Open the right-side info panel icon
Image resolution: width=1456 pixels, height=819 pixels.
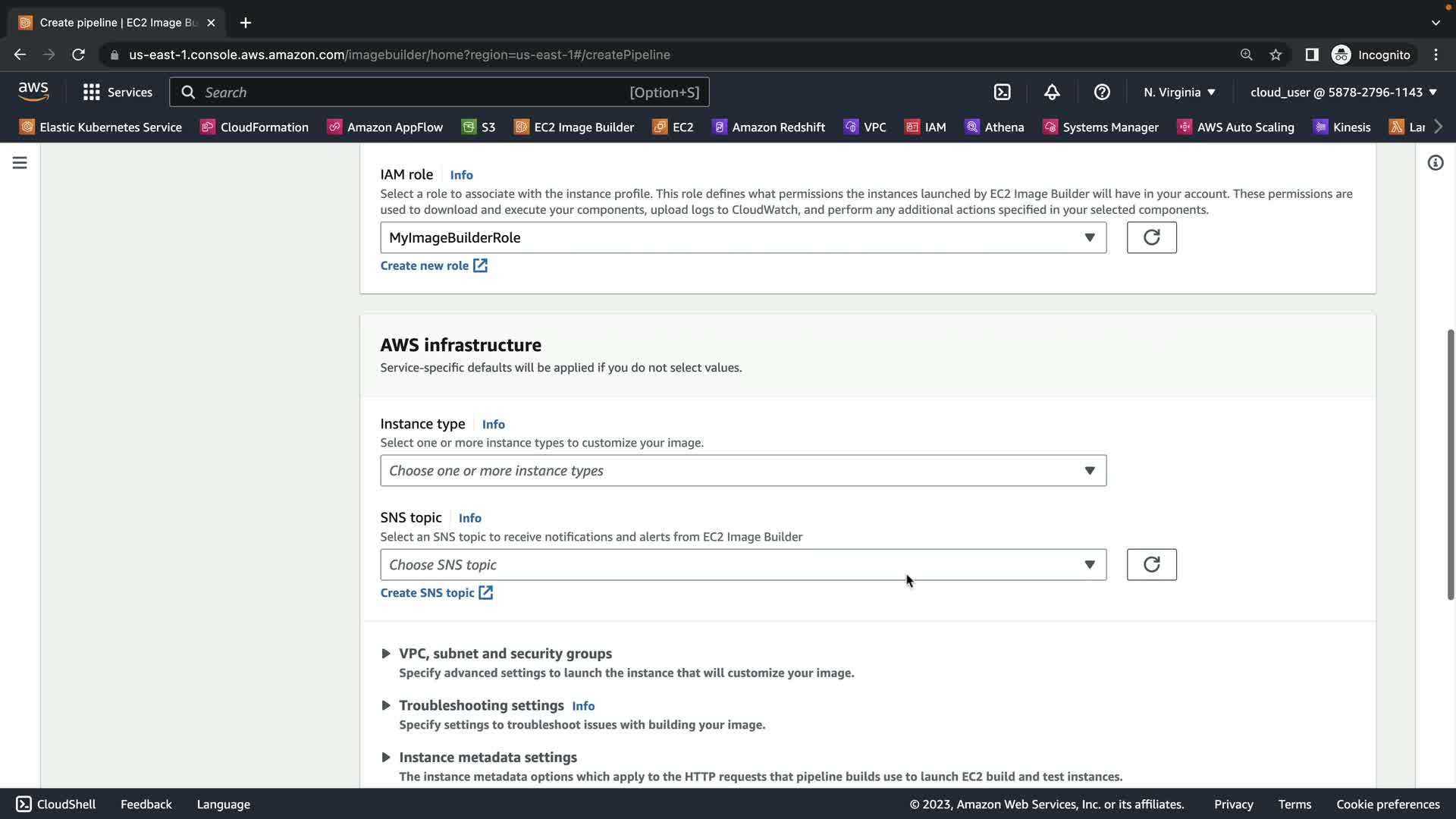[x=1435, y=163]
